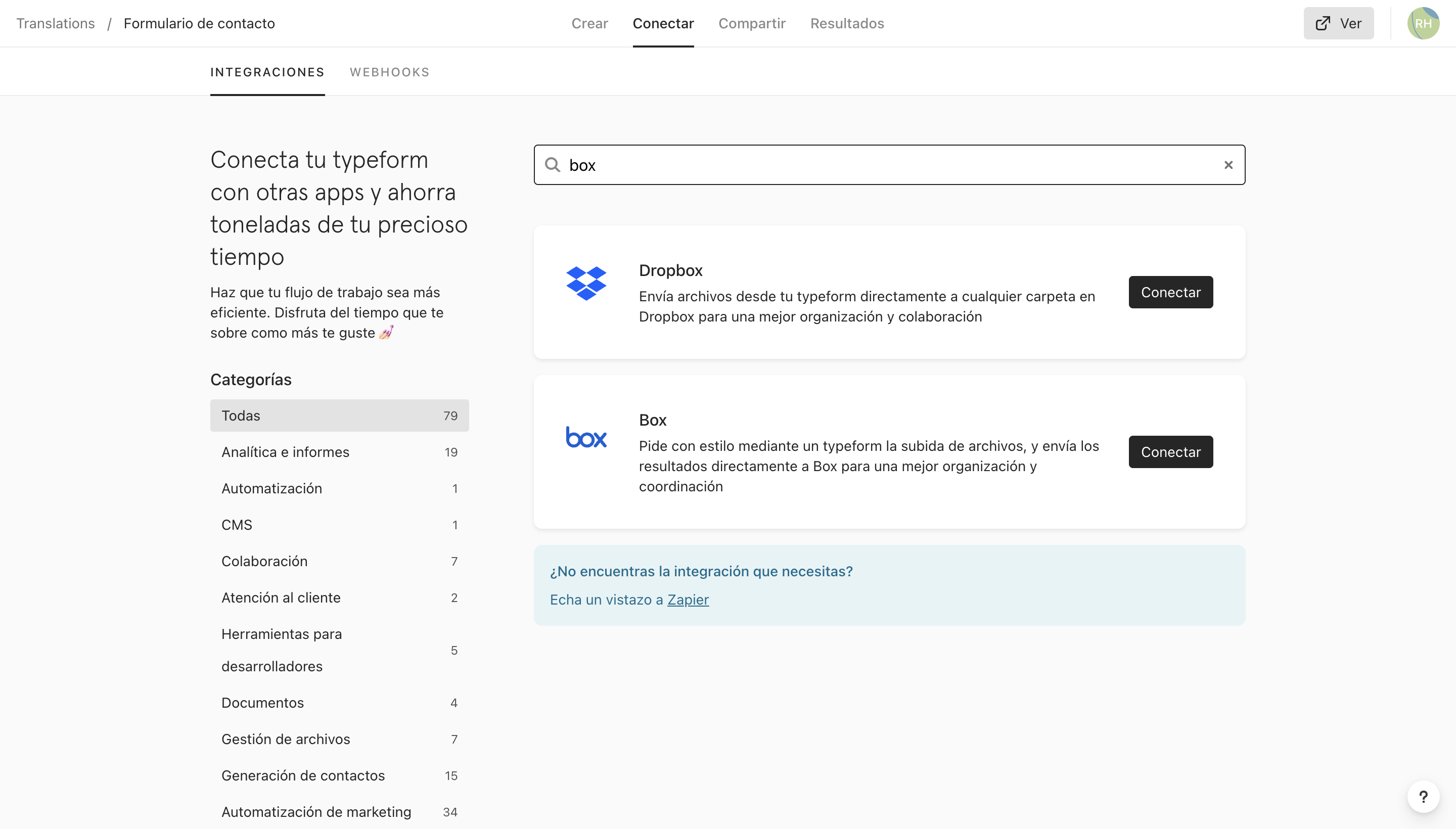Open the RH user avatar menu
Viewport: 1456px width, 829px height.
point(1423,23)
